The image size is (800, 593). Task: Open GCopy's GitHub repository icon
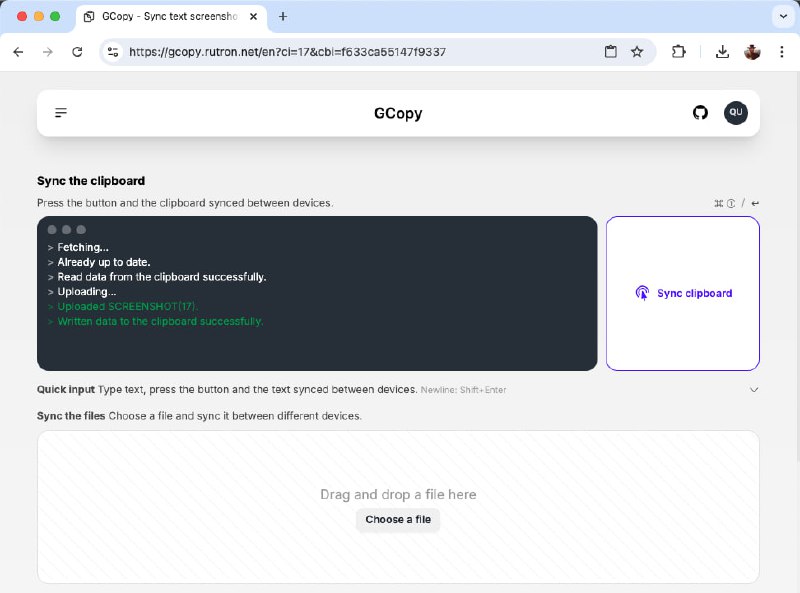(700, 113)
